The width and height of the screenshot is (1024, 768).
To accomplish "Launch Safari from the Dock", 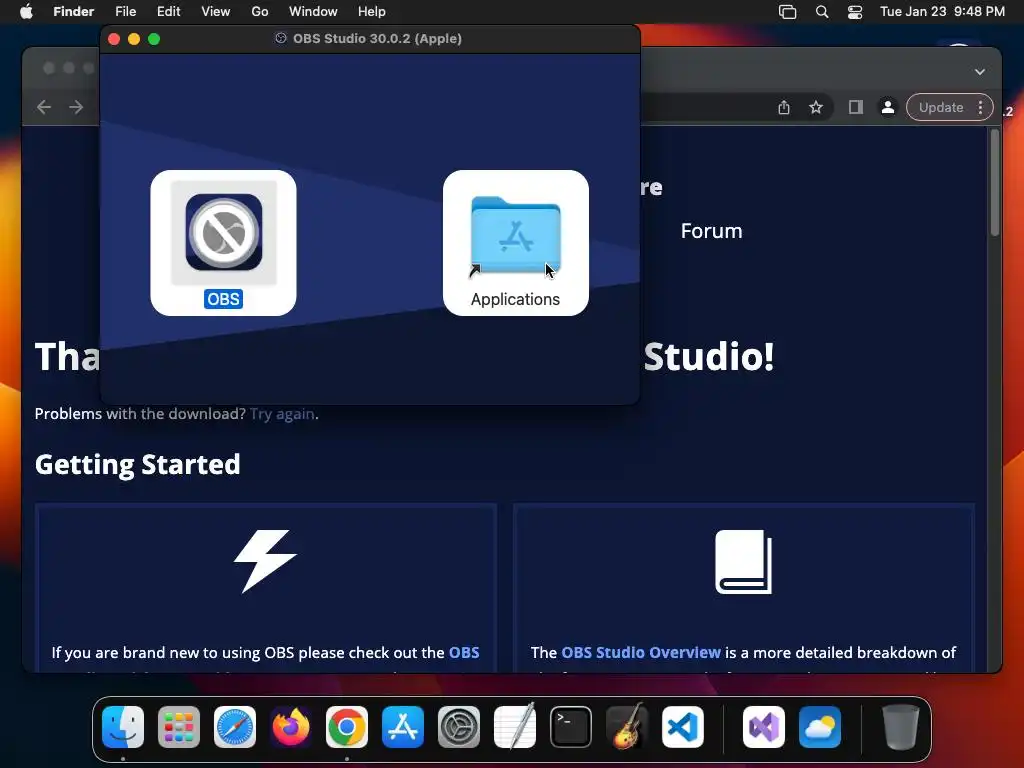I will tap(235, 727).
